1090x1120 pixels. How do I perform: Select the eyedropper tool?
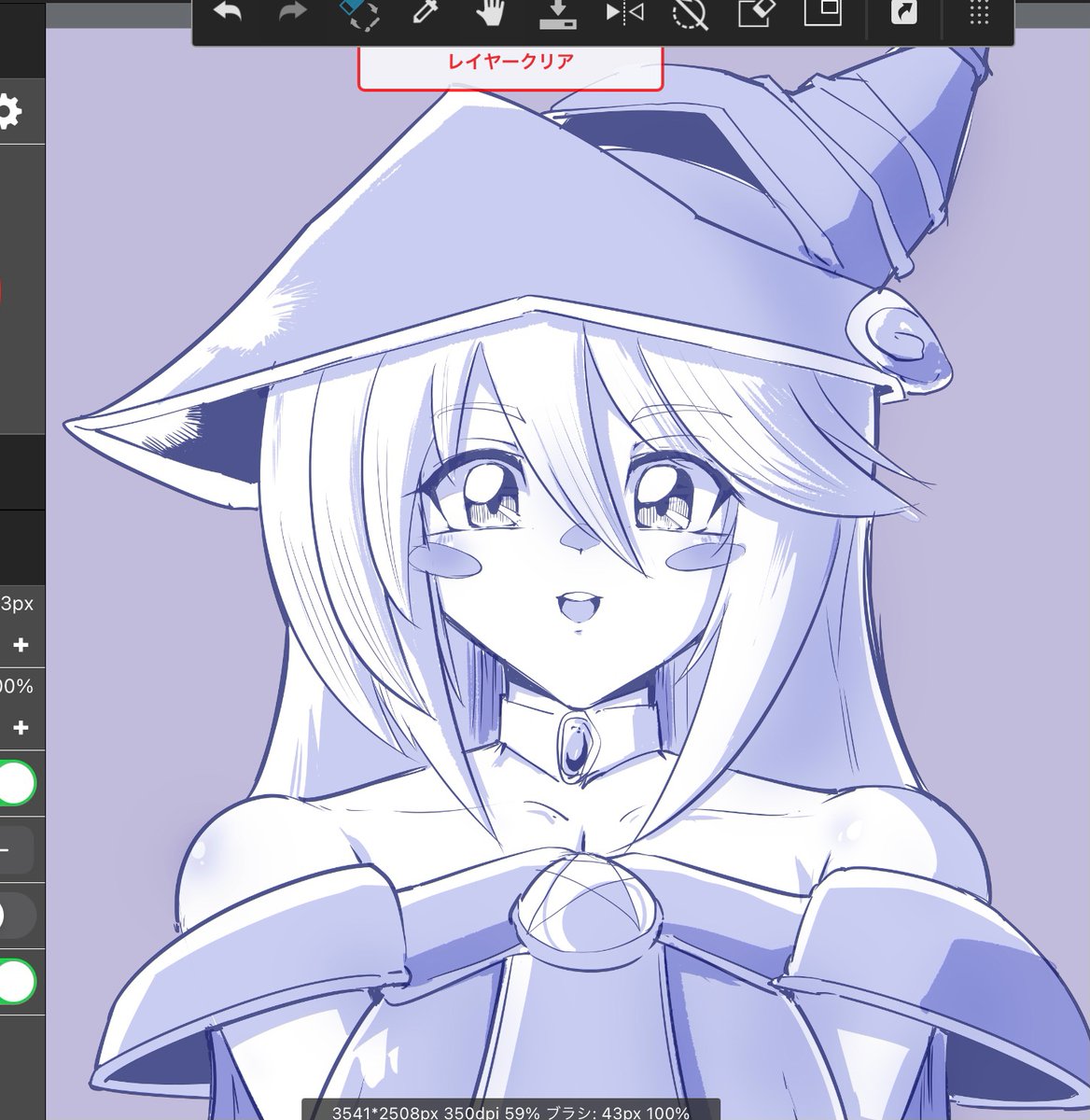(x=425, y=13)
